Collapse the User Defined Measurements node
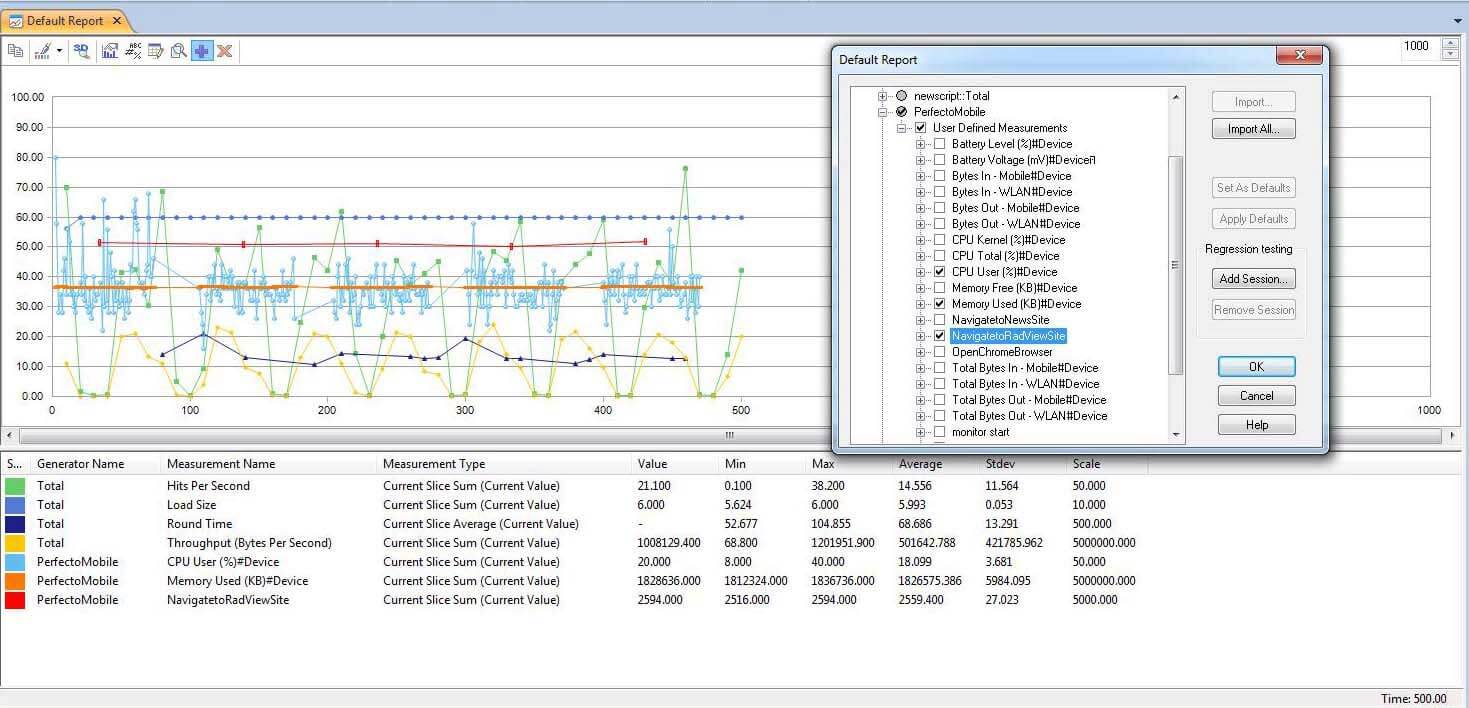The image size is (1469, 708). tap(903, 128)
